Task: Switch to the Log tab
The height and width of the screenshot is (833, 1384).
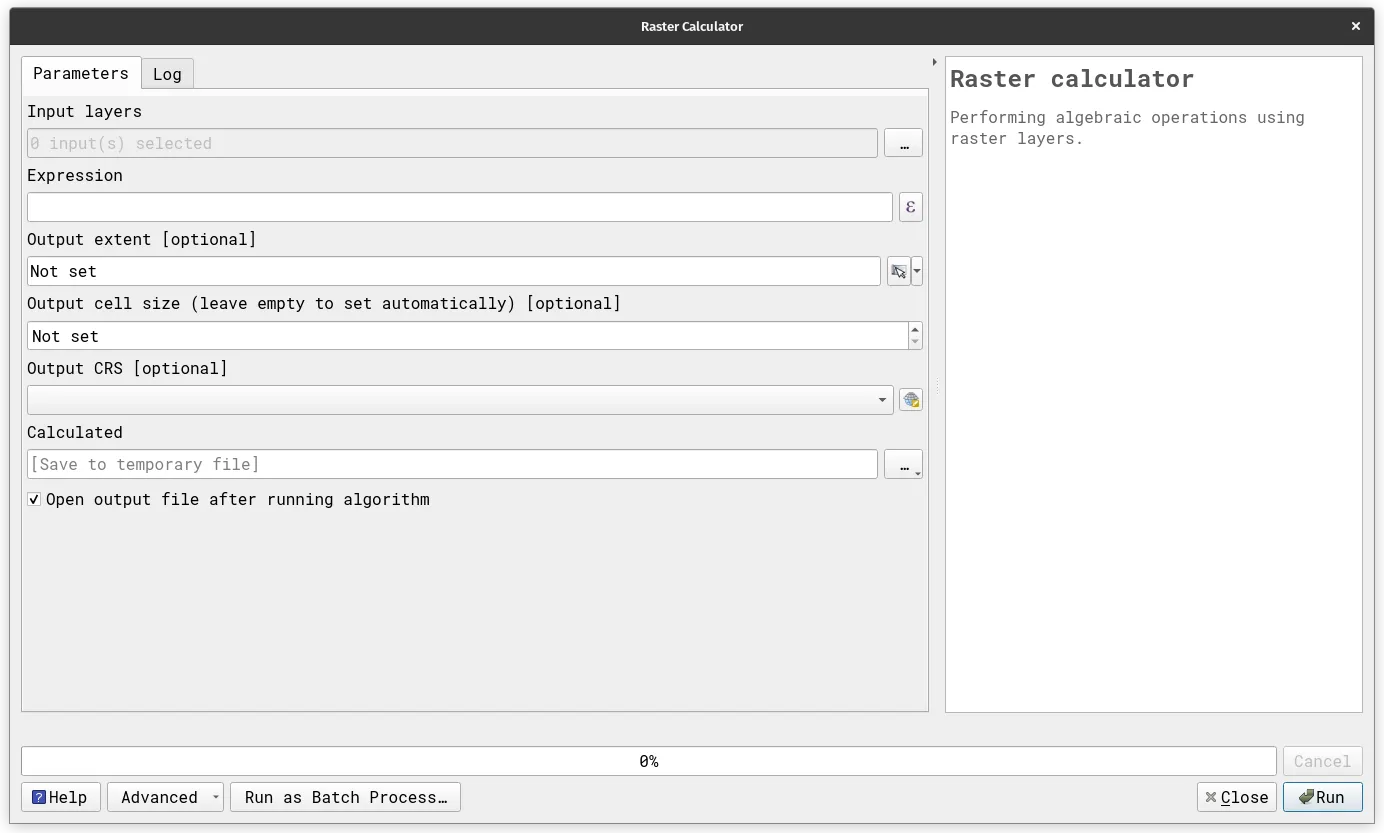Action: pyautogui.click(x=167, y=73)
